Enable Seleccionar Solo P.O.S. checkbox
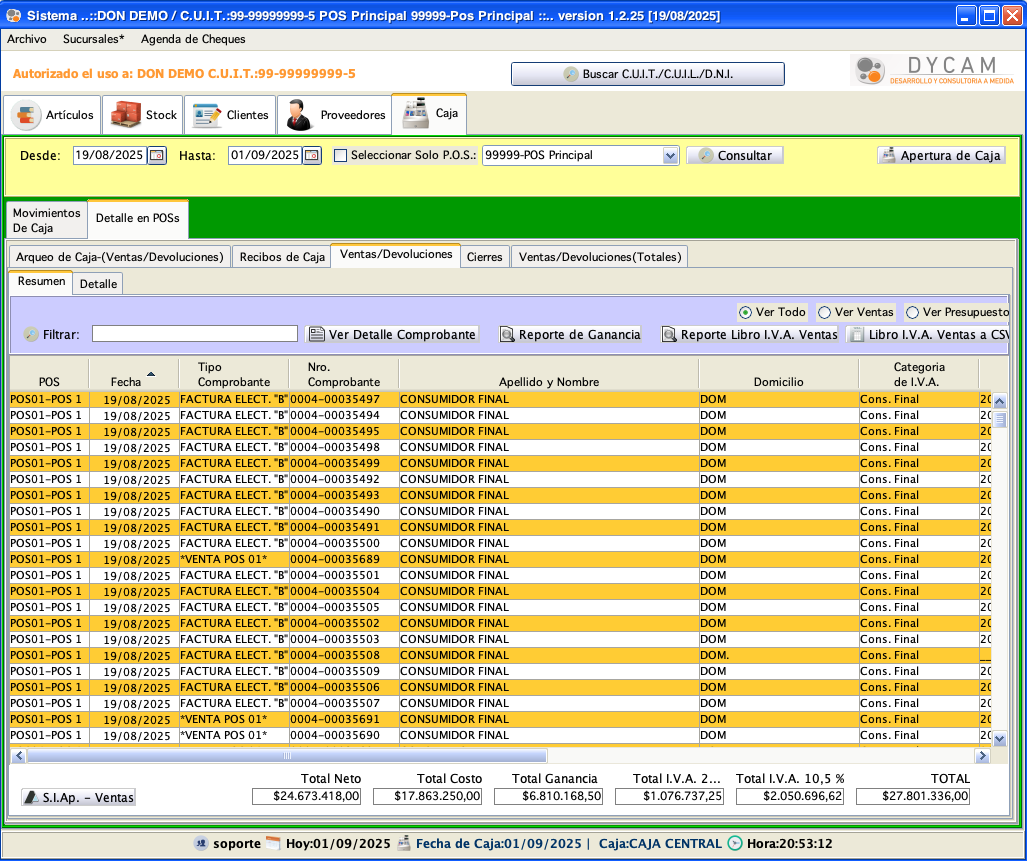Screen dimensions: 1027x861 (340, 155)
